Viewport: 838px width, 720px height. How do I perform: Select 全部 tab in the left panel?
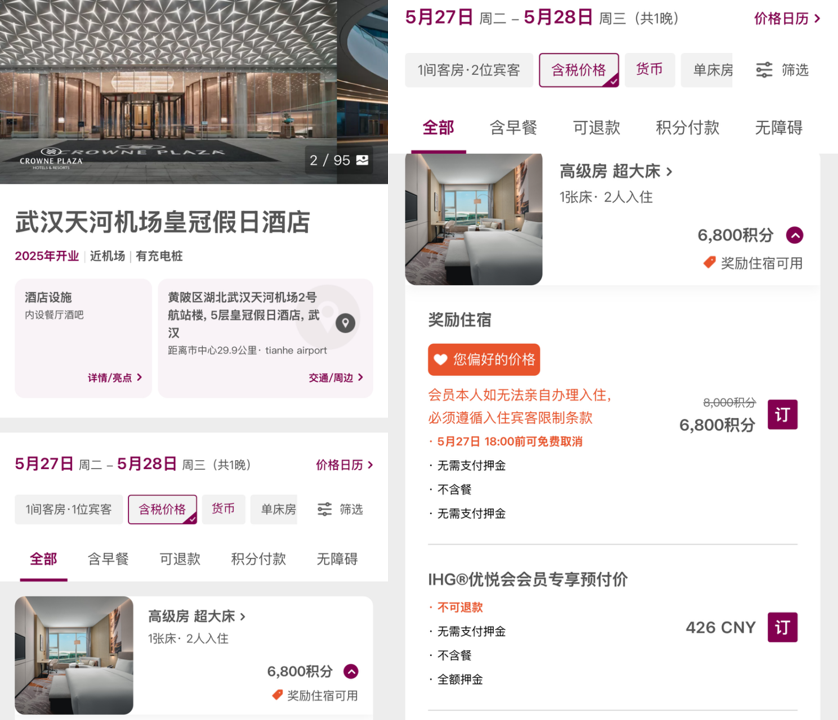[43, 559]
